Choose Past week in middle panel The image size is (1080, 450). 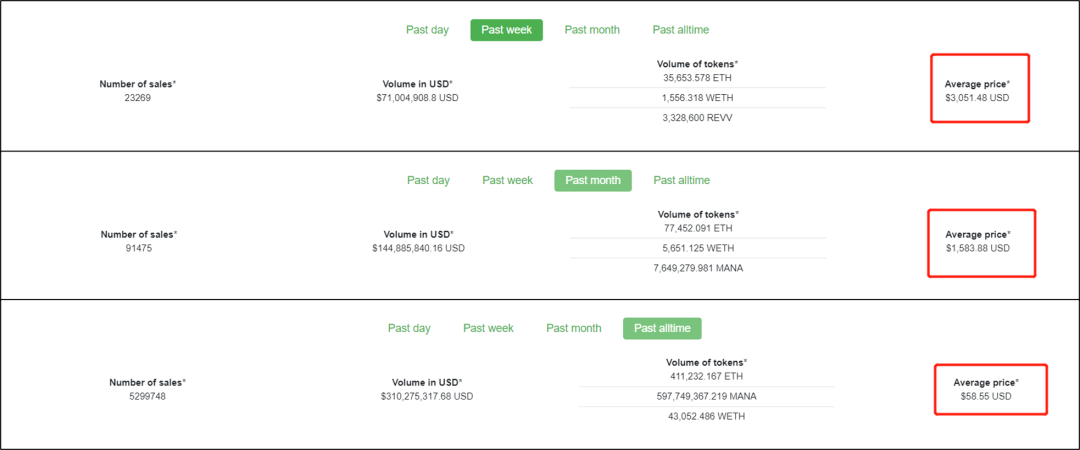click(x=507, y=180)
